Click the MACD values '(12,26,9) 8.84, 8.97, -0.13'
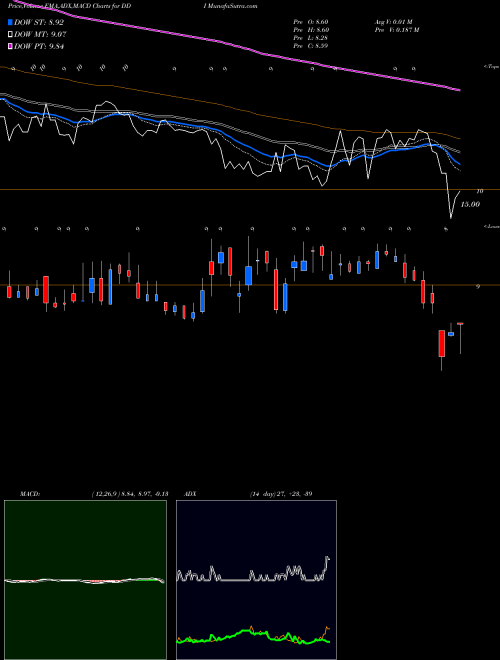Screen dimensions: 500x660 coord(130,494)
